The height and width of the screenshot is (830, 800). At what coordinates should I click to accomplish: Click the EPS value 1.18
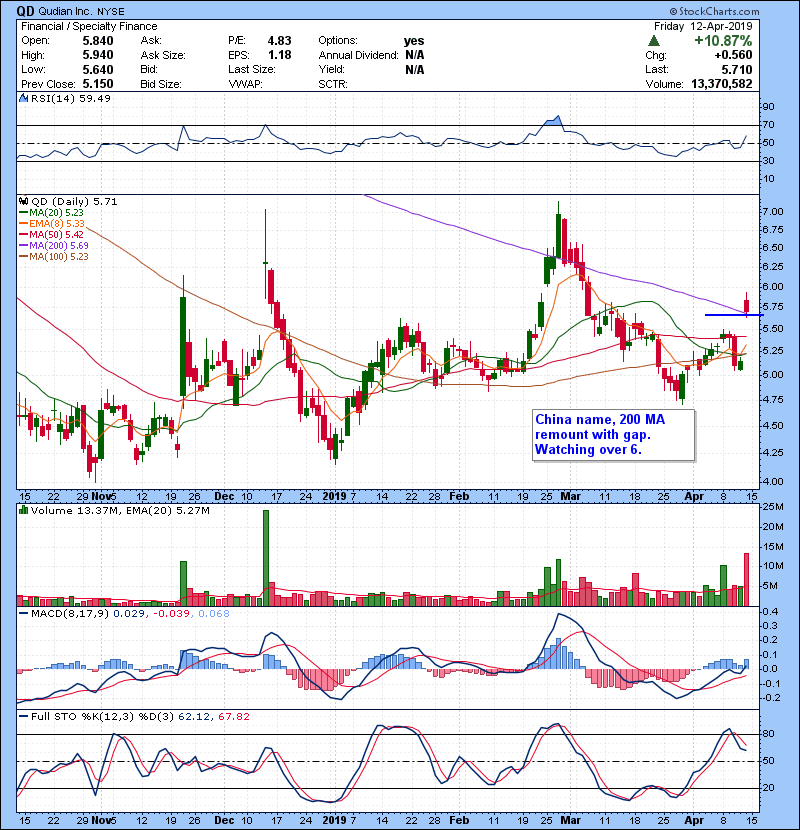click(279, 55)
